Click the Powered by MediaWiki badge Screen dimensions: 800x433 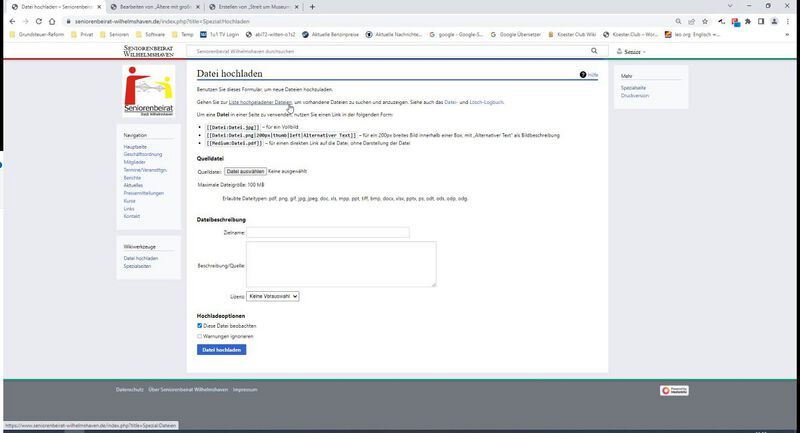coord(673,390)
